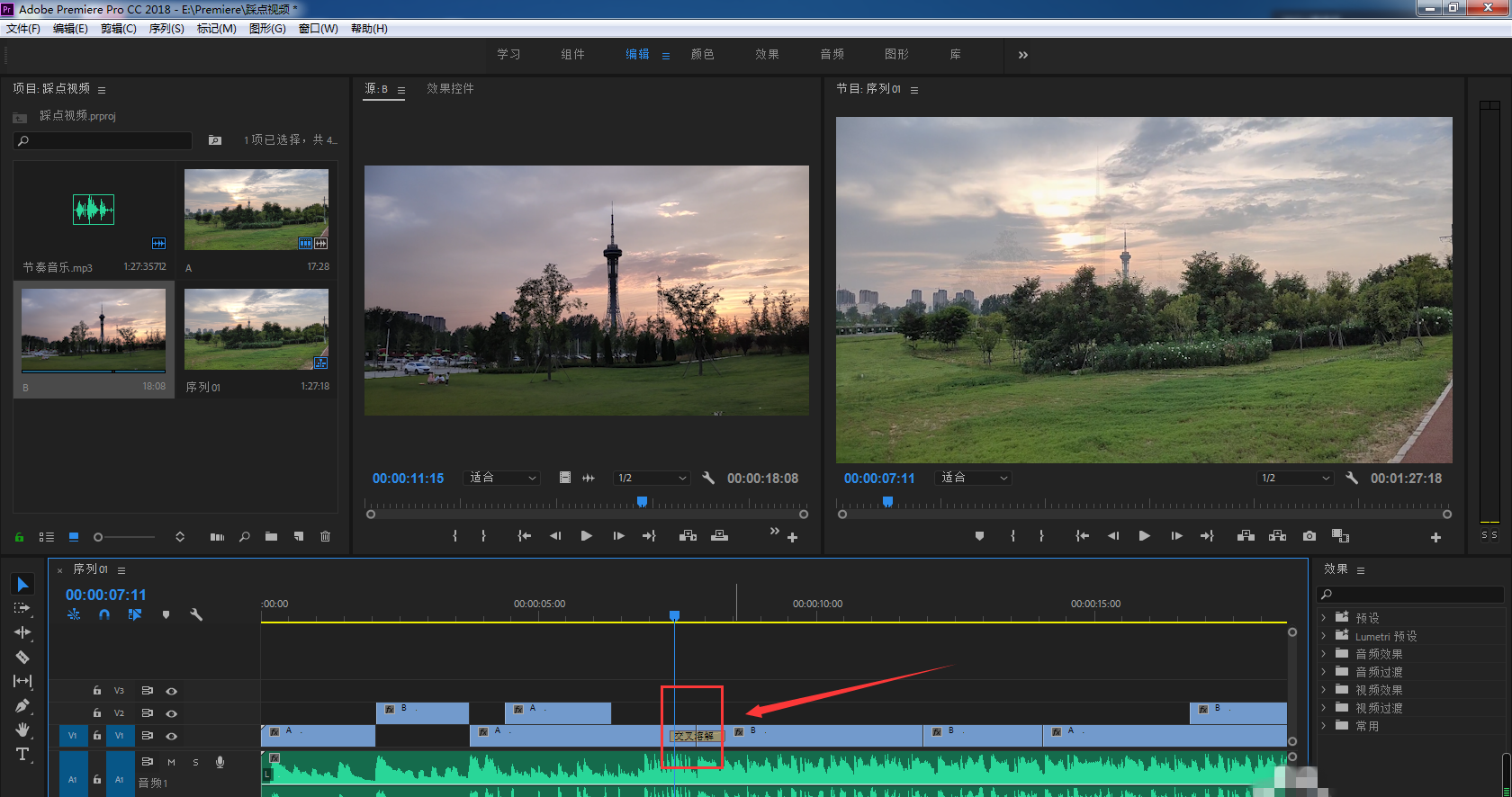This screenshot has width=1512, height=797.
Task: Open program monitor 1/2 resolution dropdown
Action: [1295, 478]
